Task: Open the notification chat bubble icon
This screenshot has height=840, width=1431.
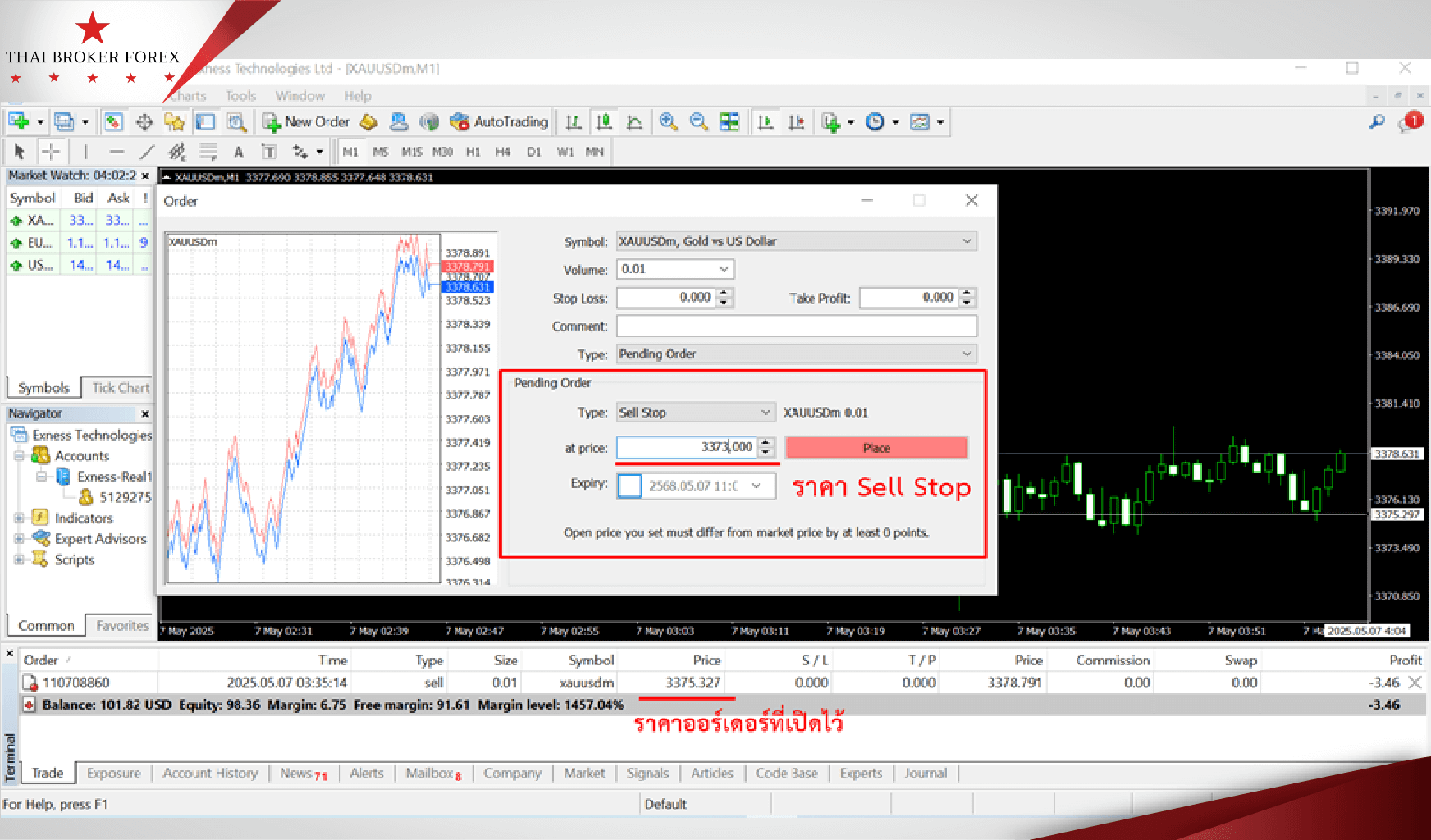Action: [x=1410, y=123]
